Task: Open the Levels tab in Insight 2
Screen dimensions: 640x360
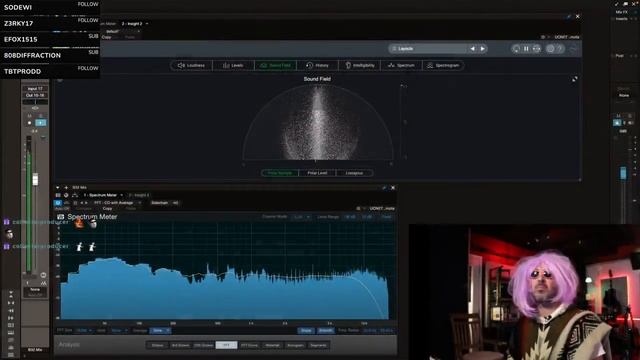Action: (233, 65)
